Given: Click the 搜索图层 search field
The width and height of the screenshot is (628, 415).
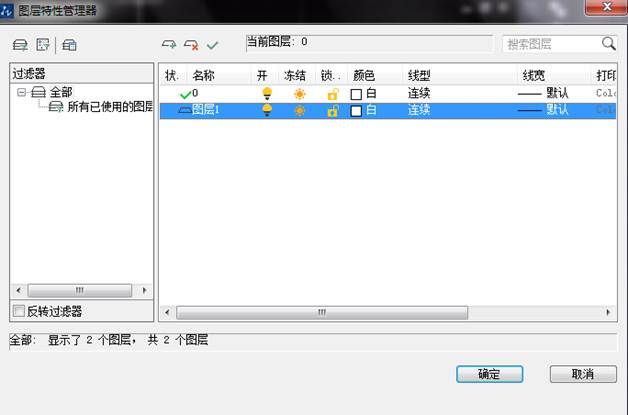Looking at the screenshot, I should pyautogui.click(x=550, y=44).
